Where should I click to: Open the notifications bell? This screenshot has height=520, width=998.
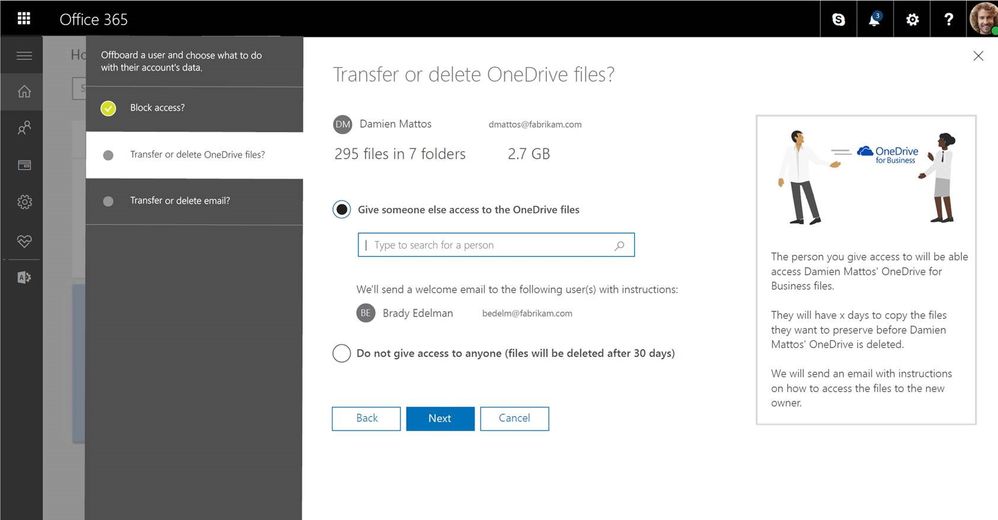875,19
